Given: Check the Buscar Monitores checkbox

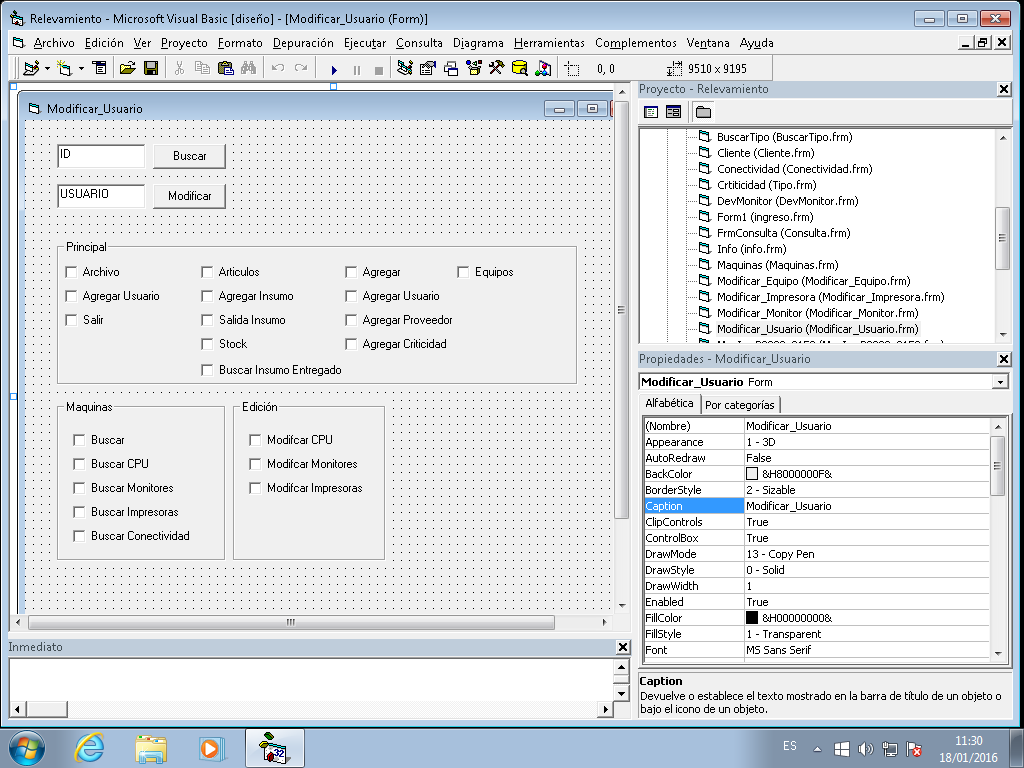Looking at the screenshot, I should click(x=79, y=488).
